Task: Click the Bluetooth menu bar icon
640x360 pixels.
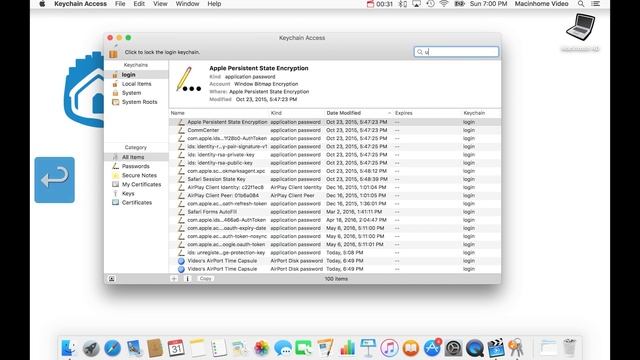Action: (x=402, y=4)
